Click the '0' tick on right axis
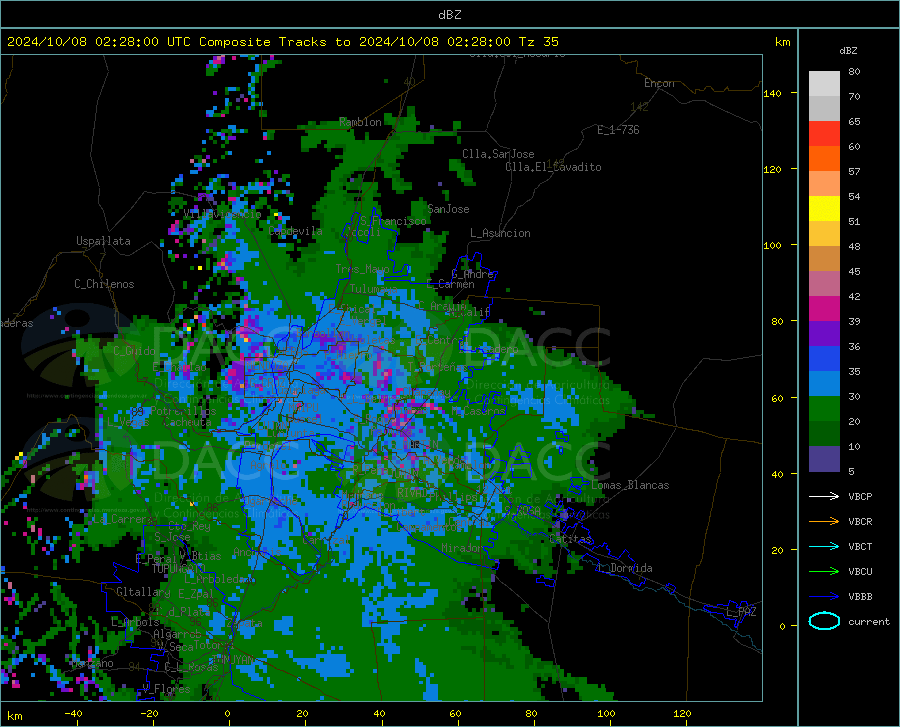The image size is (900, 727). pyautogui.click(x=782, y=626)
